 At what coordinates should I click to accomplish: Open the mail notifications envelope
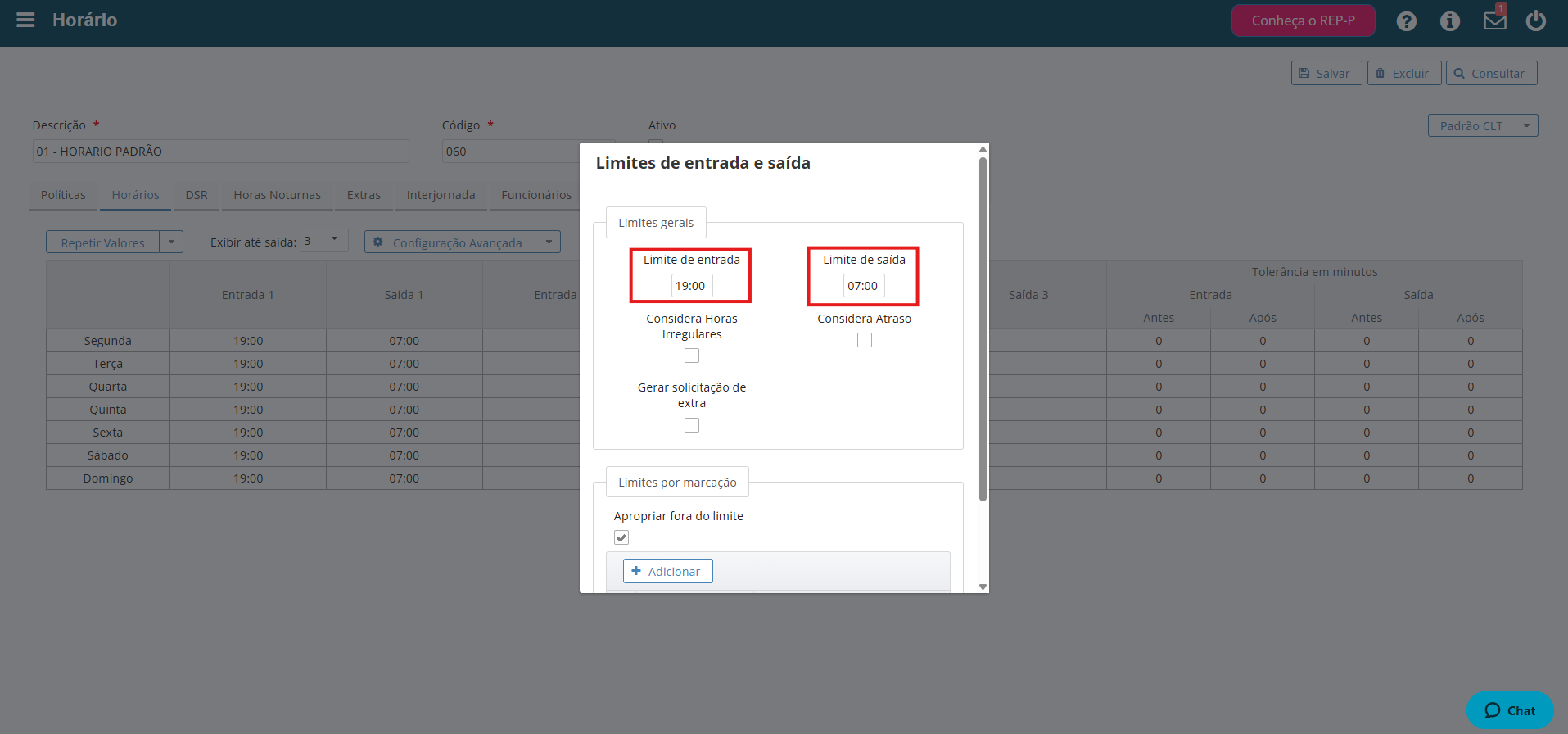coord(1495,20)
